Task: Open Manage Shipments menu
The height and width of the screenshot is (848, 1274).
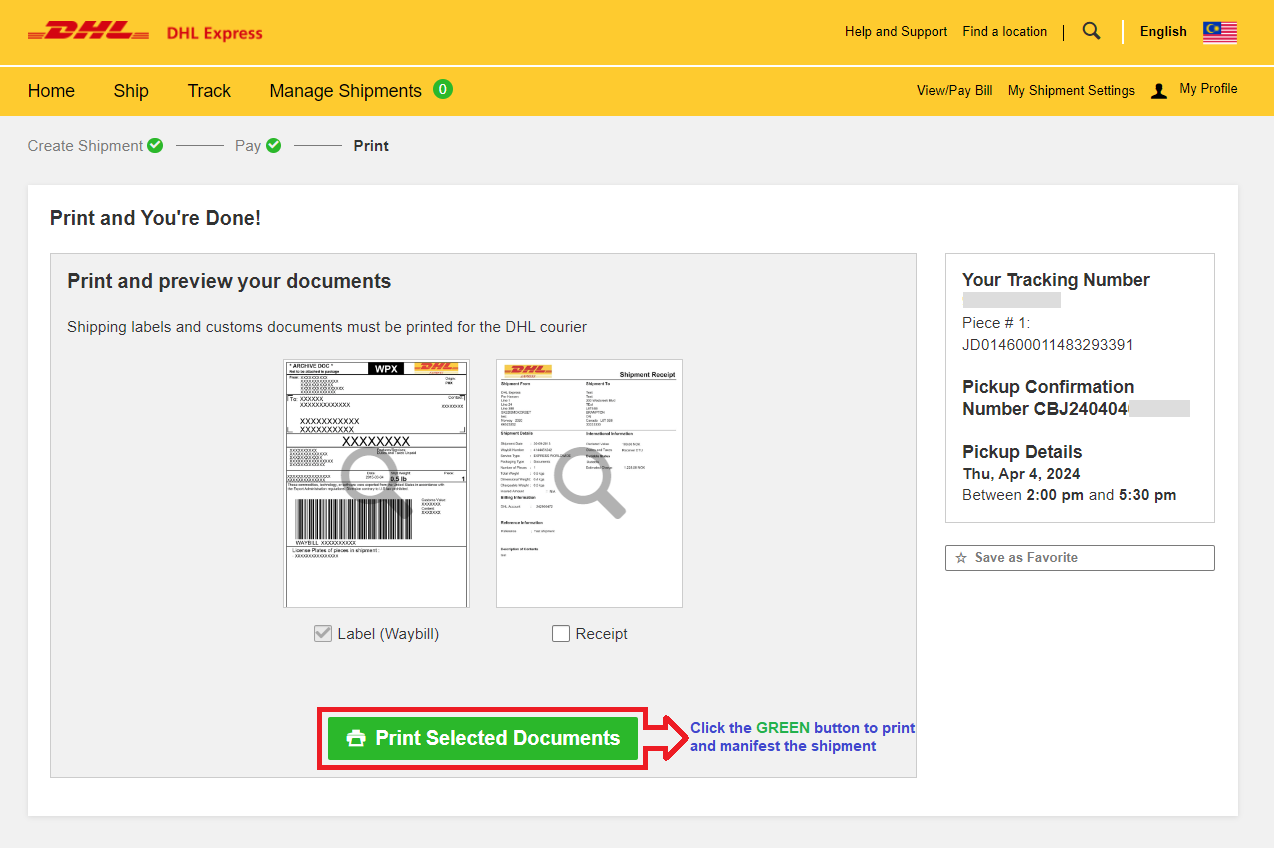Action: [345, 91]
